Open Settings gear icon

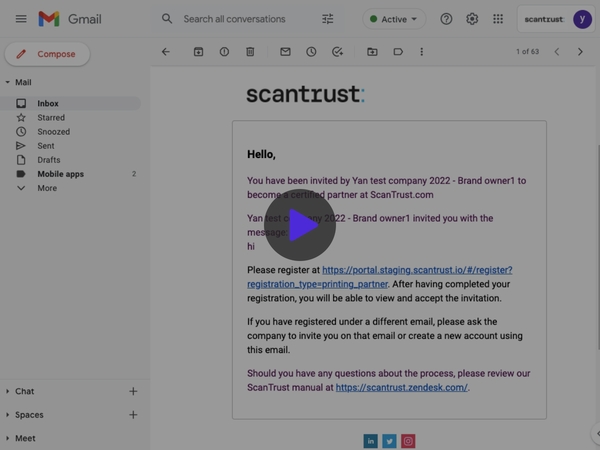[x=472, y=19]
